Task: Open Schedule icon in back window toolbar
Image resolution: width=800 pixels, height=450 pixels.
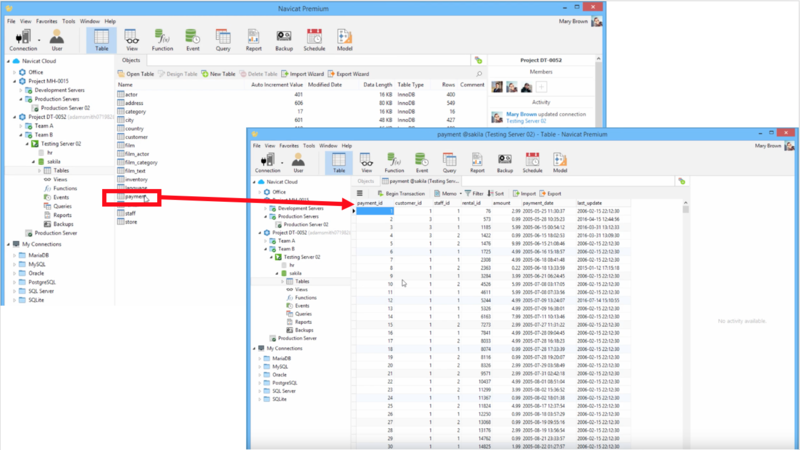Action: [x=314, y=40]
